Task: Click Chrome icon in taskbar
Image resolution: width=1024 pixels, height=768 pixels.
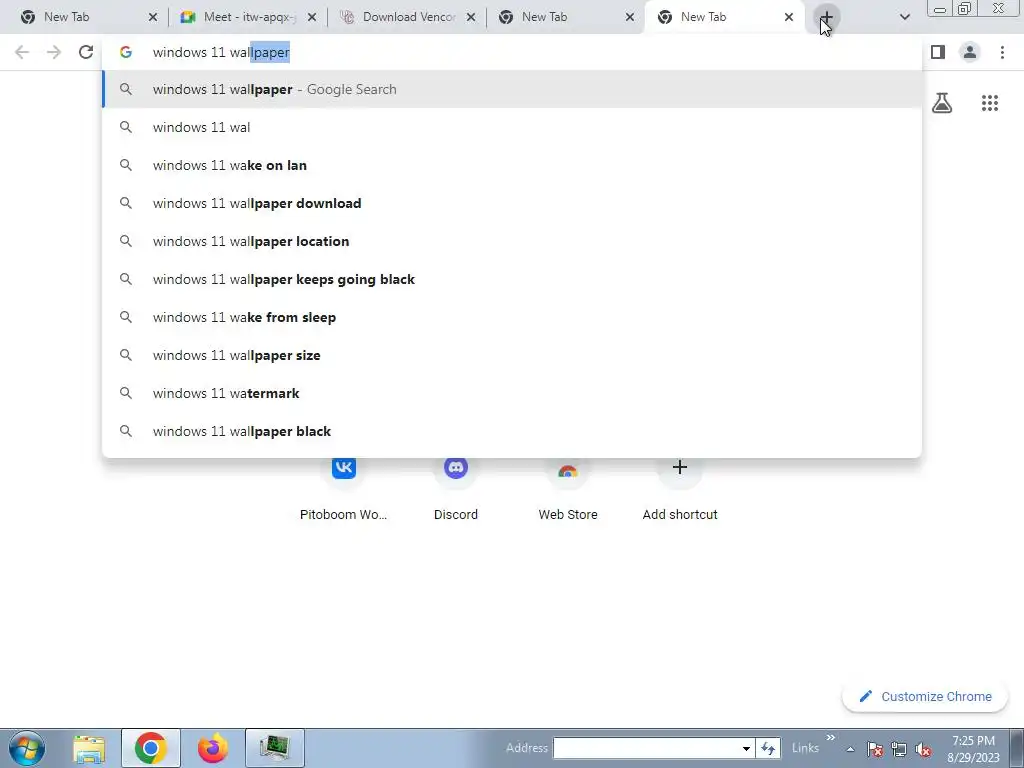Action: [150, 748]
